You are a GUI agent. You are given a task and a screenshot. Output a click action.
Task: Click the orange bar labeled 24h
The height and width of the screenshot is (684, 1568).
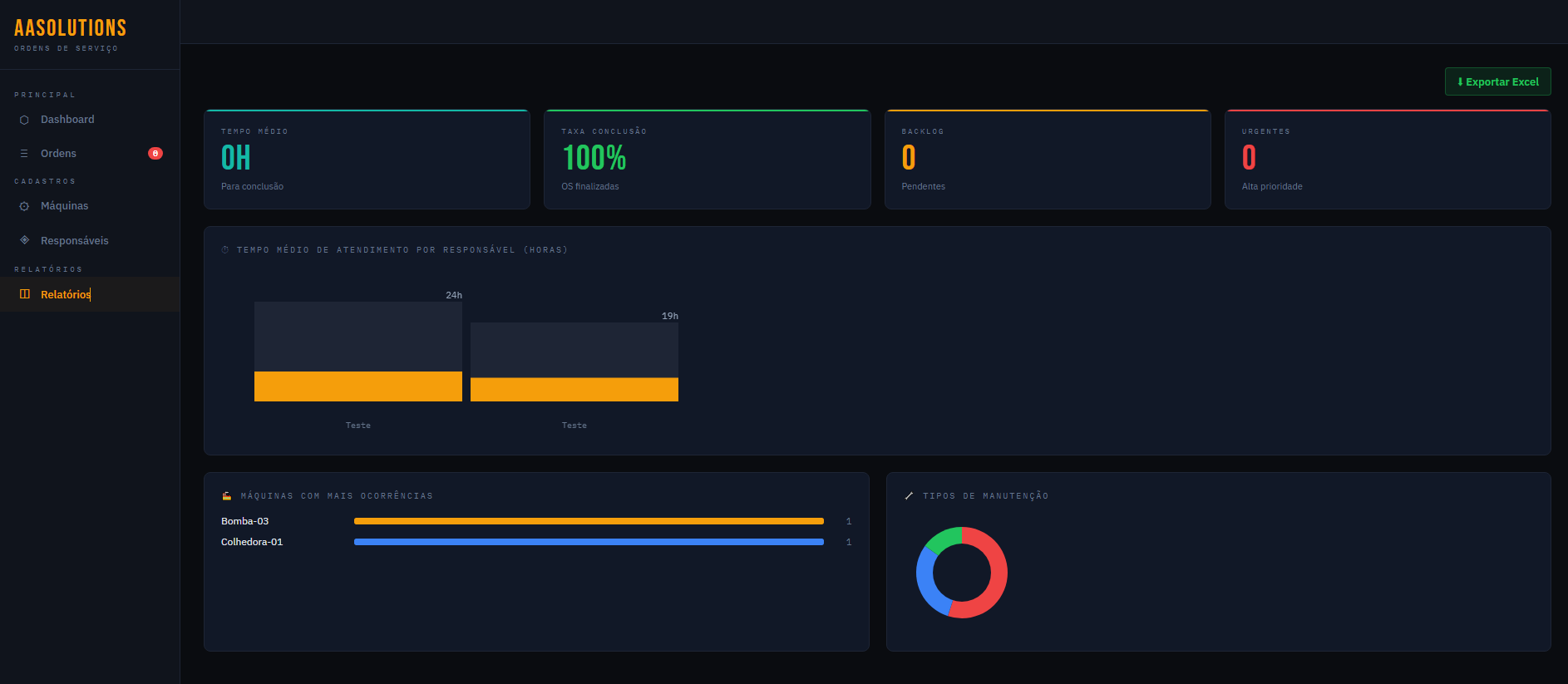point(358,386)
